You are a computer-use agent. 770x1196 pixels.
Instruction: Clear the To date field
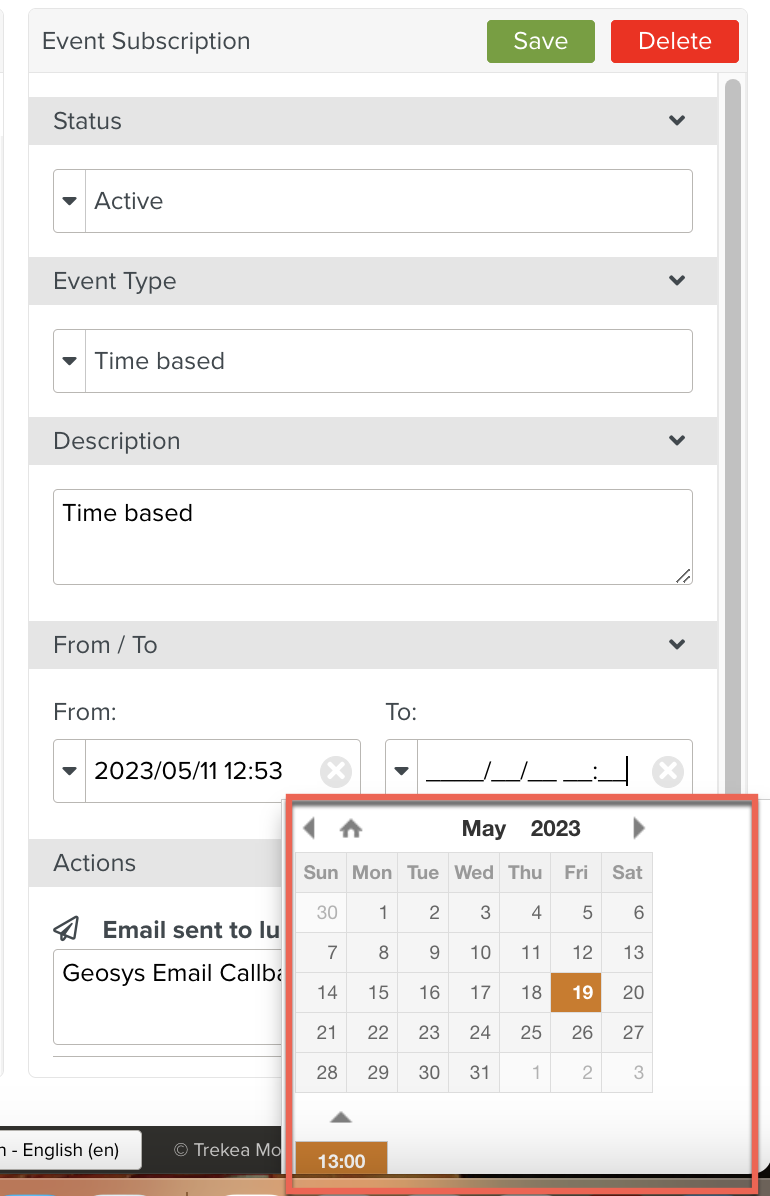[x=667, y=771]
